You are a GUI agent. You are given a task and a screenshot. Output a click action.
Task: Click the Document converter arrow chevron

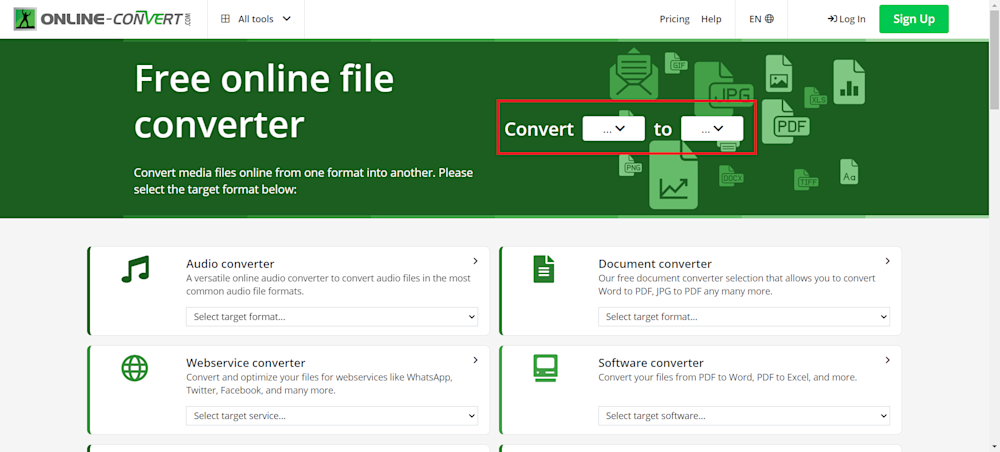click(x=887, y=261)
